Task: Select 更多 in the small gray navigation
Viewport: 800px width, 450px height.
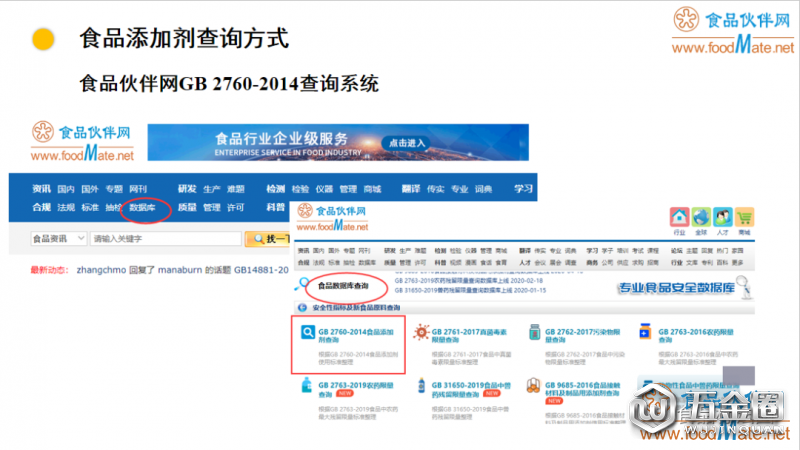Action: pos(737,262)
